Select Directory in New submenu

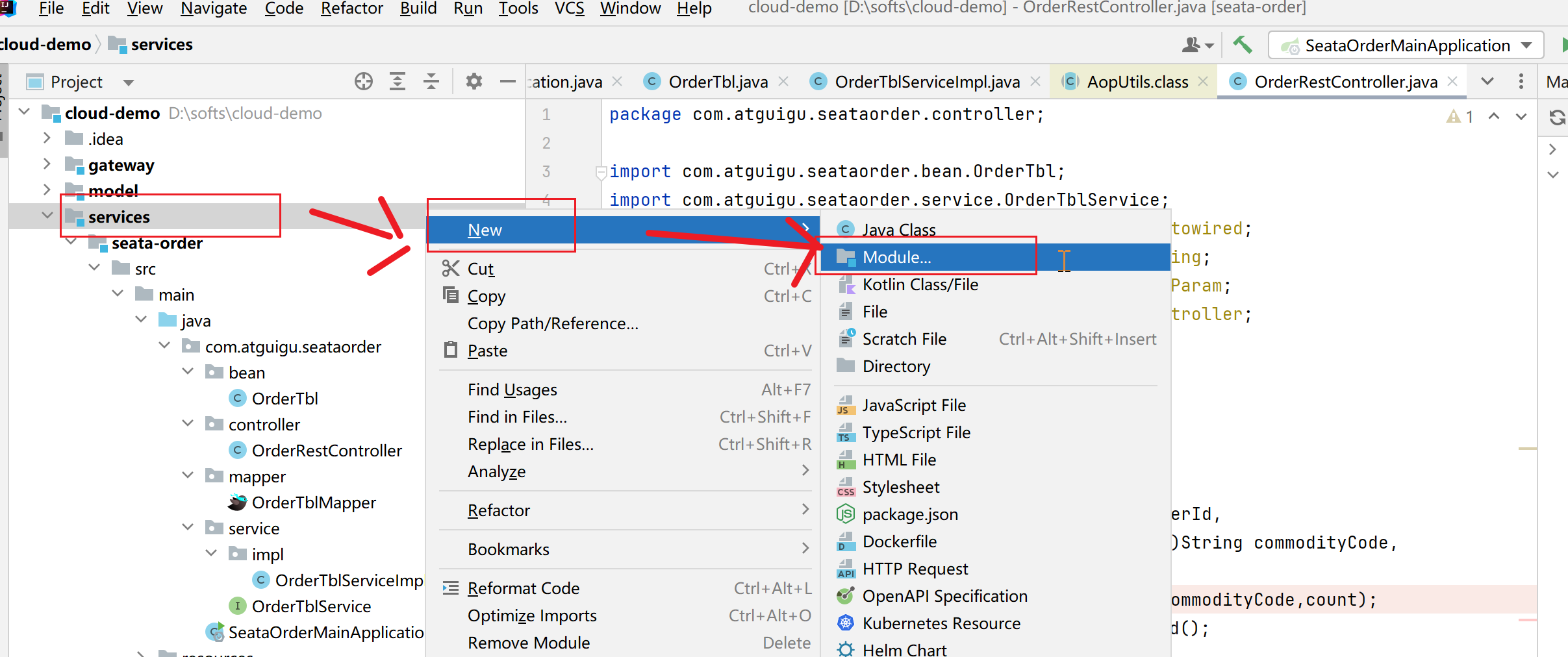[x=996, y=366]
